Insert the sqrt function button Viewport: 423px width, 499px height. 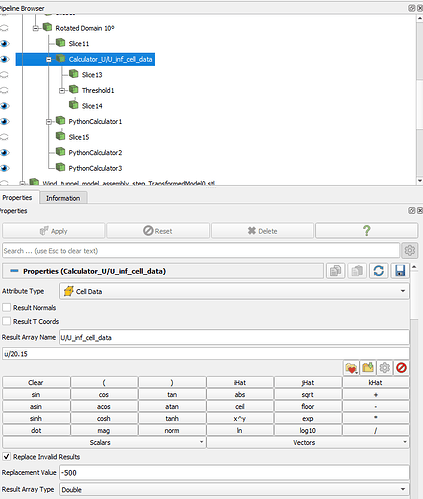[x=307, y=395]
